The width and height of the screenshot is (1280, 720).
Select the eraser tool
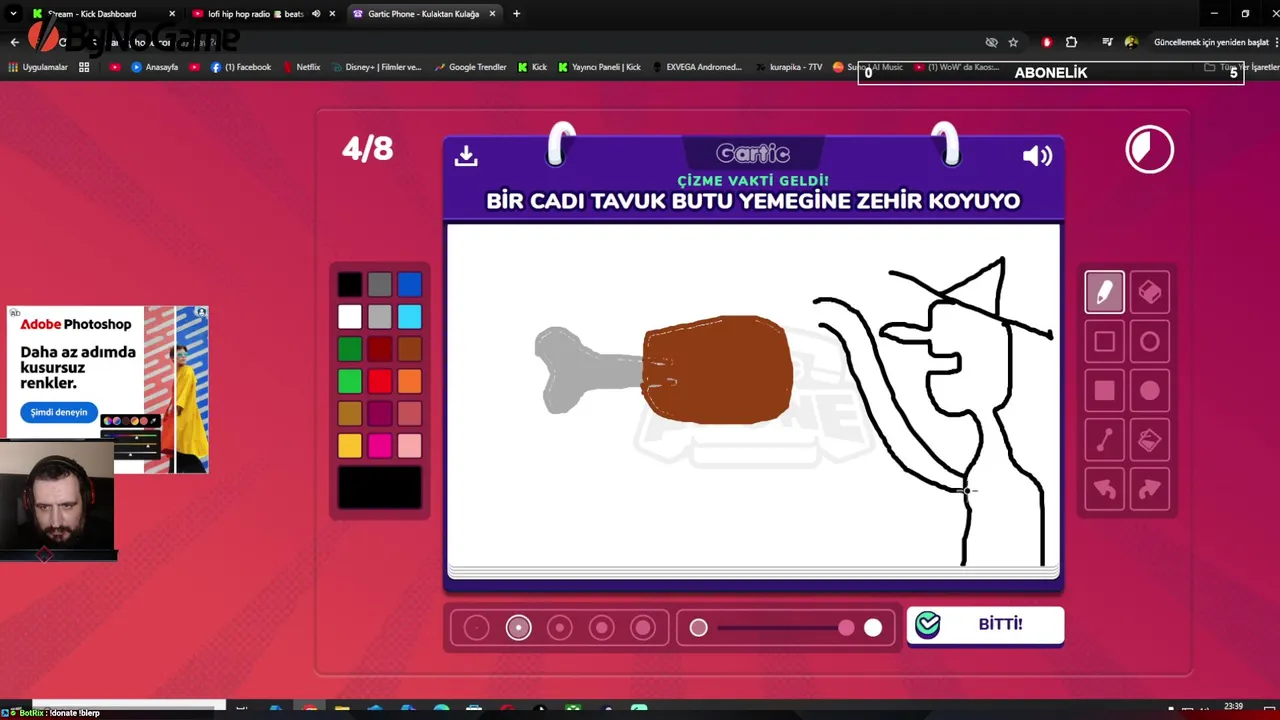[x=1149, y=292]
